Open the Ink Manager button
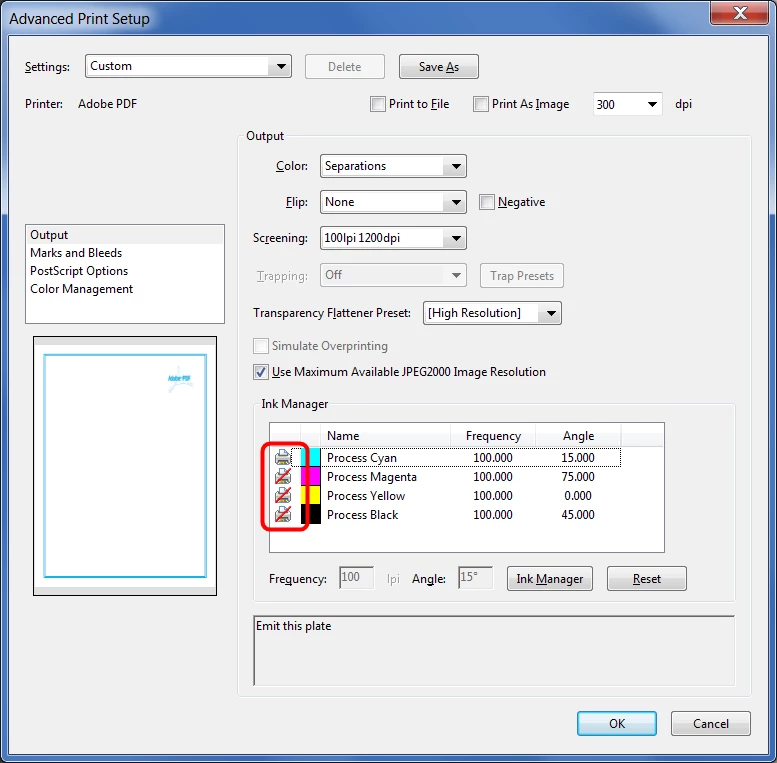Image resolution: width=777 pixels, height=763 pixels. click(x=550, y=579)
